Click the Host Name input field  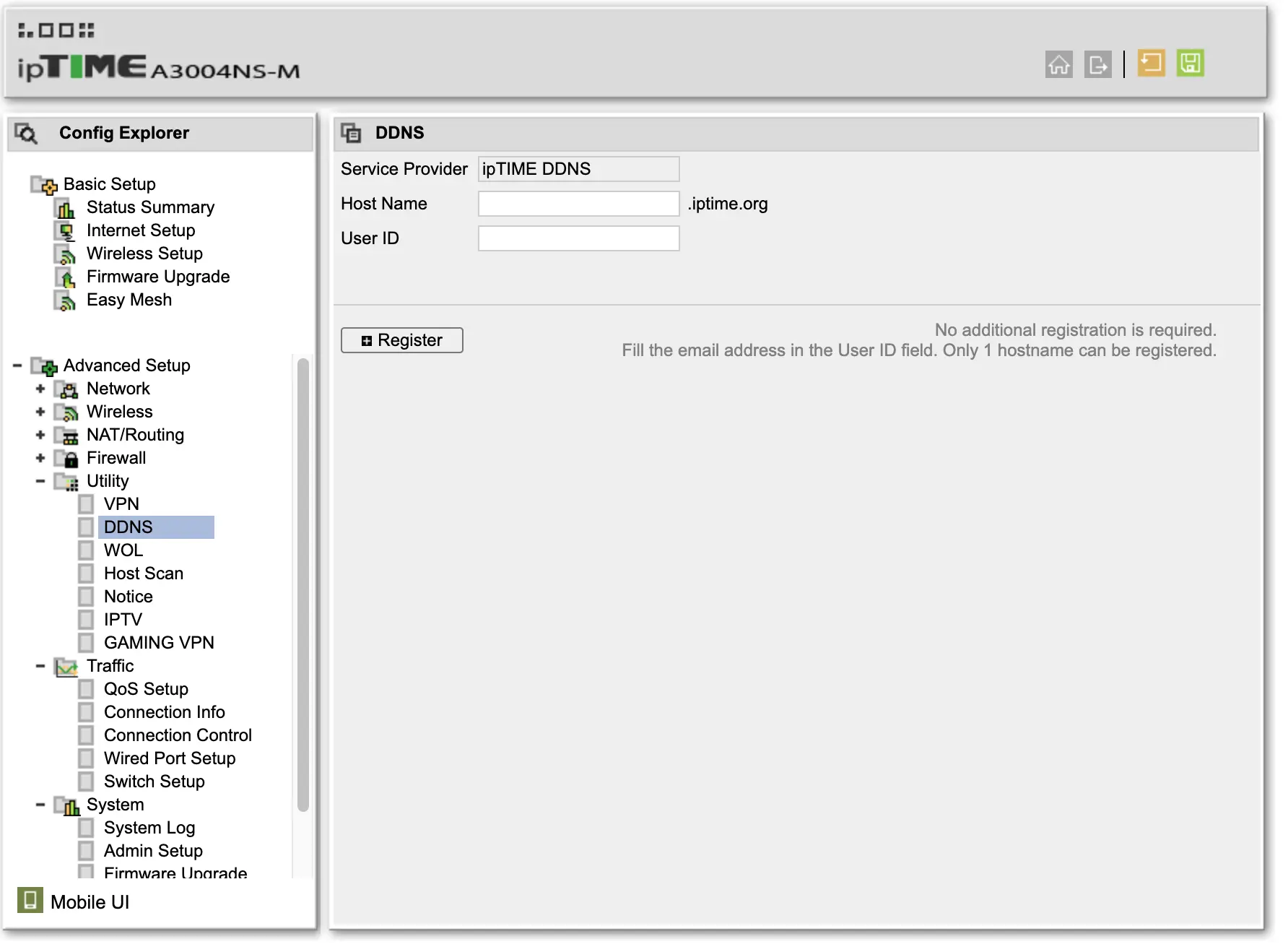pyautogui.click(x=578, y=204)
